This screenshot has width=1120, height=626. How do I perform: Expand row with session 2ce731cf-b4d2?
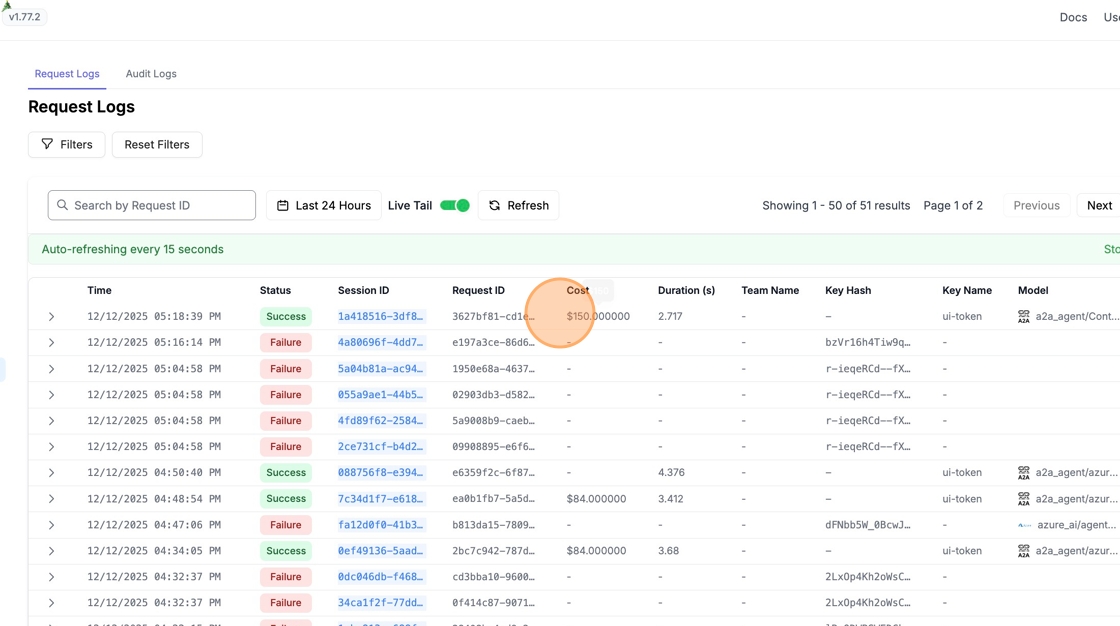click(51, 447)
